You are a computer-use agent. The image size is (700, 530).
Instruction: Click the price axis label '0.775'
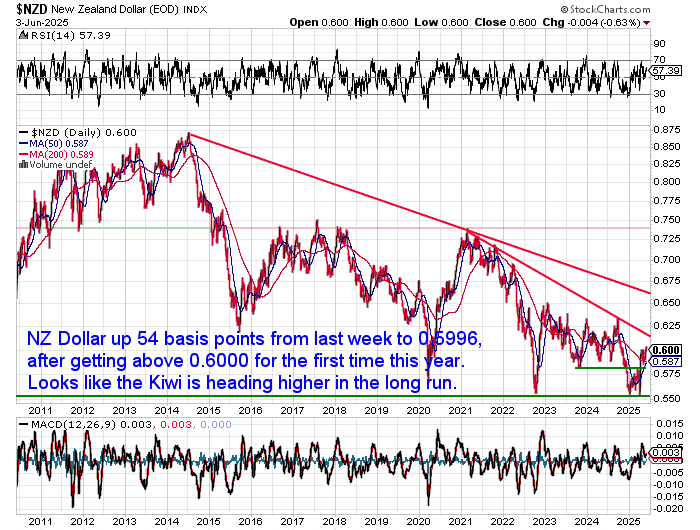tap(667, 200)
